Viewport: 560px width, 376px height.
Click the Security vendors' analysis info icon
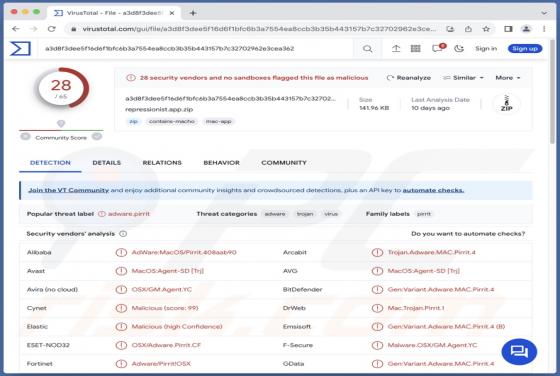tap(123, 234)
